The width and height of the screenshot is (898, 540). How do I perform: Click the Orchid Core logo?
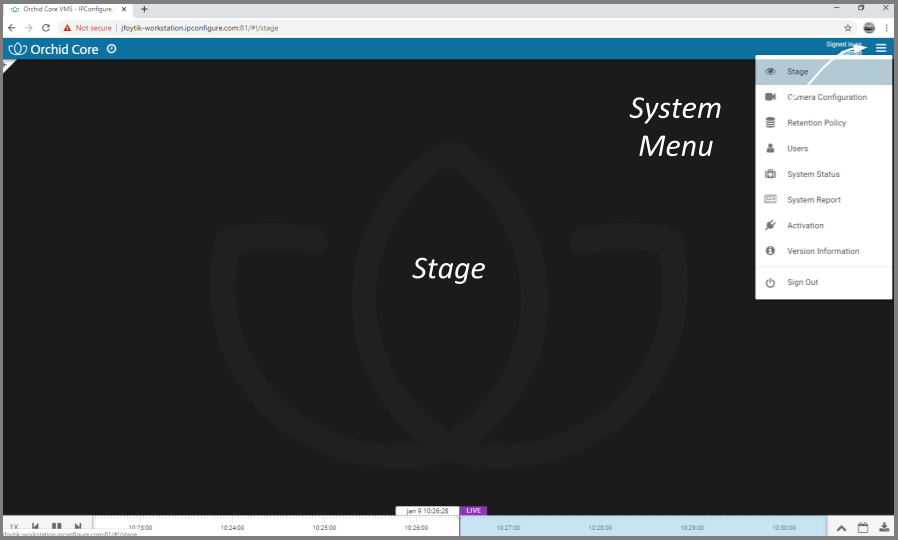point(53,49)
